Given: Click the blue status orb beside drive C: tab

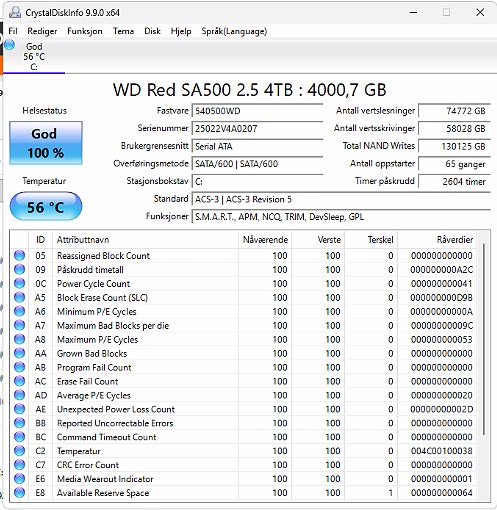Looking at the screenshot, I should click(10, 45).
